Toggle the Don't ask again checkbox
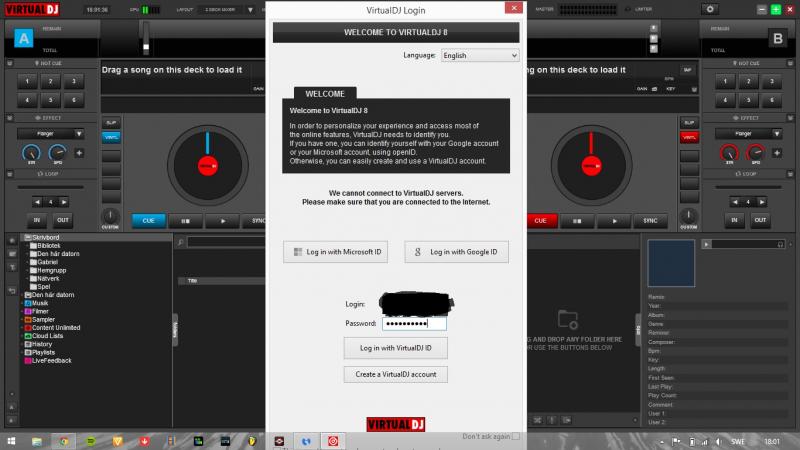 tap(516, 436)
